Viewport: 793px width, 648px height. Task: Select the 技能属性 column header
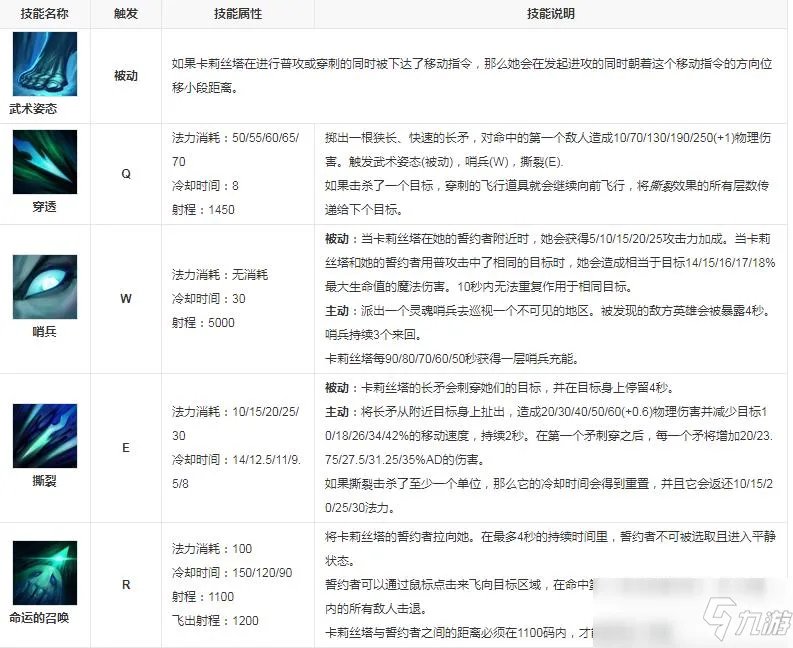(238, 14)
